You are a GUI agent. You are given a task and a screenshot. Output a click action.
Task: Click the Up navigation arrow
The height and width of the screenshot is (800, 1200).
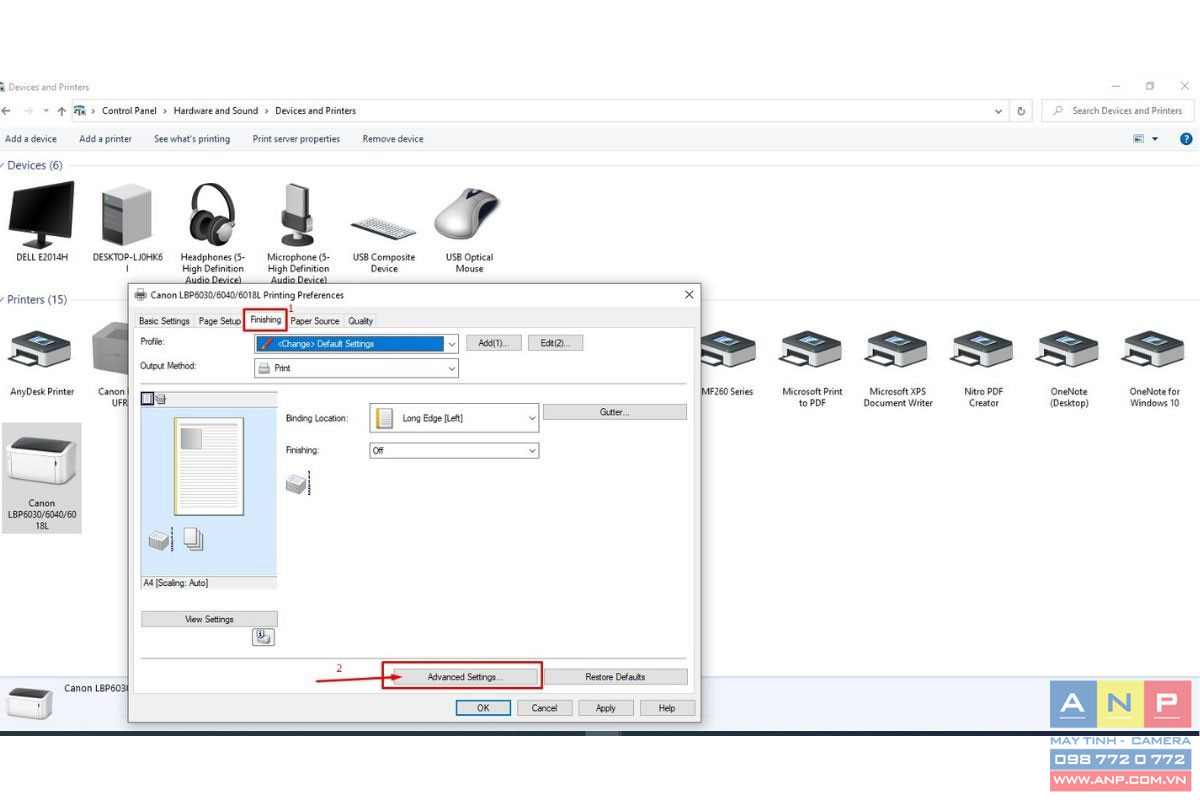click(x=62, y=111)
